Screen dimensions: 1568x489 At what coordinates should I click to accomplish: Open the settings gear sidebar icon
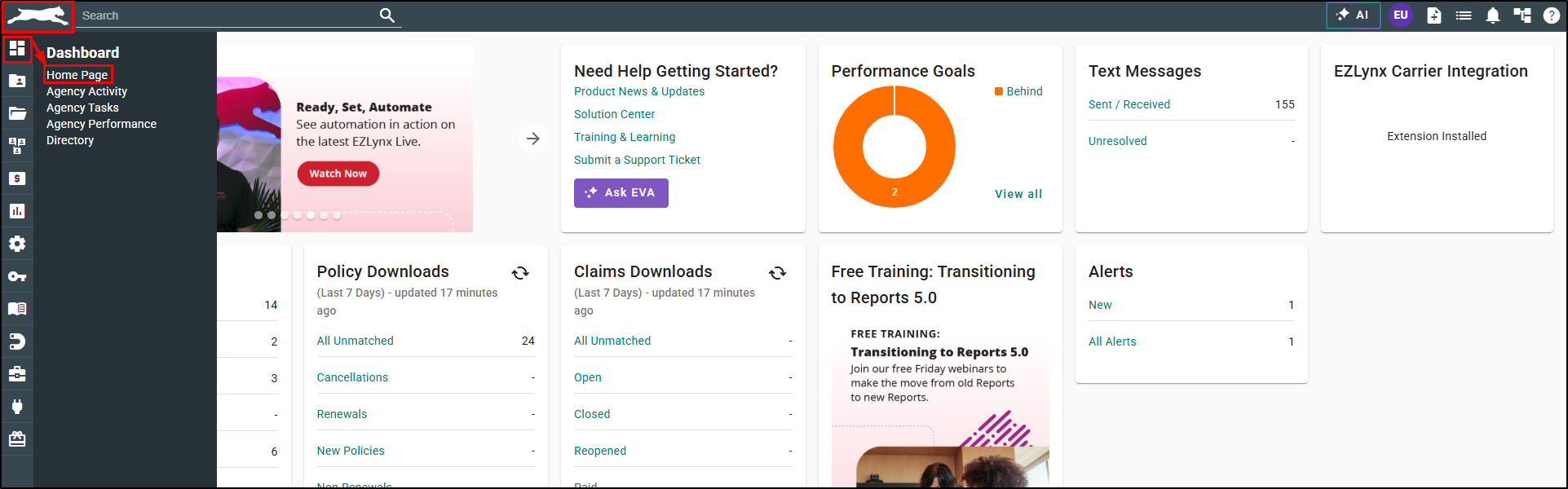(x=17, y=244)
